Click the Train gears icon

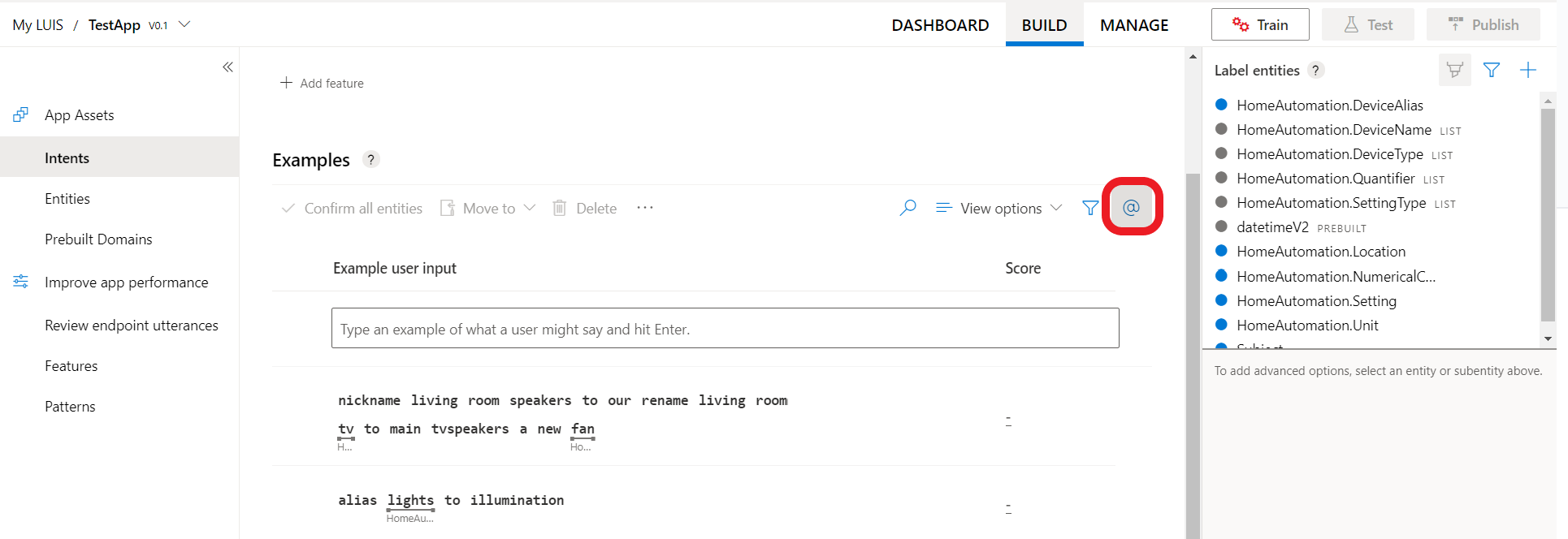point(1241,24)
